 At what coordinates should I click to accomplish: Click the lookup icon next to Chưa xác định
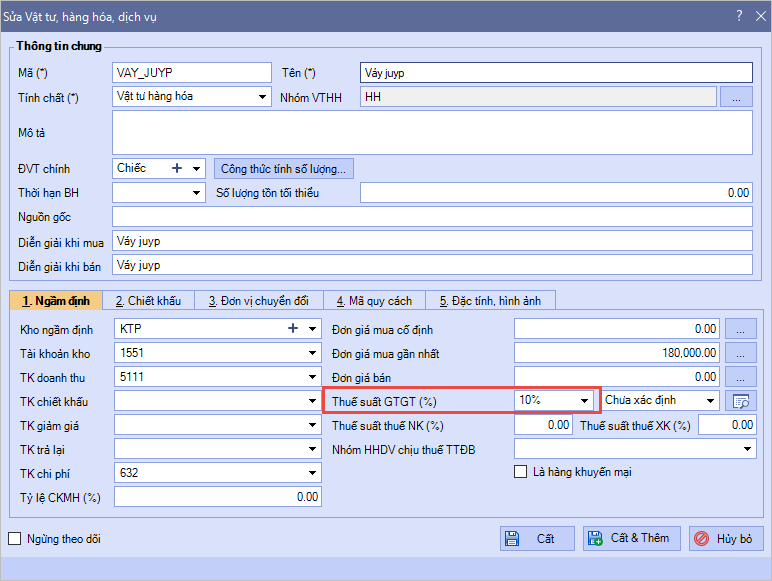tap(741, 401)
